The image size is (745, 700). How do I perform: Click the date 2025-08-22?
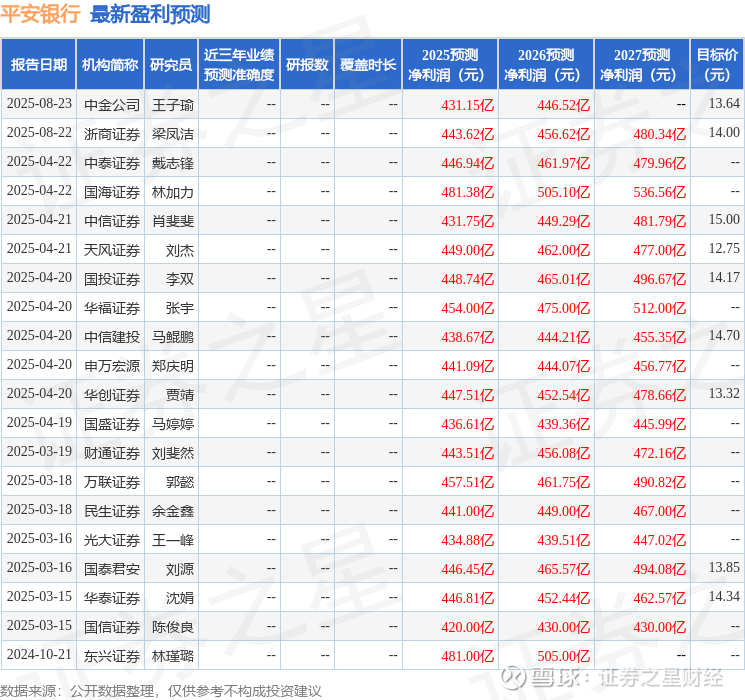tap(39, 132)
